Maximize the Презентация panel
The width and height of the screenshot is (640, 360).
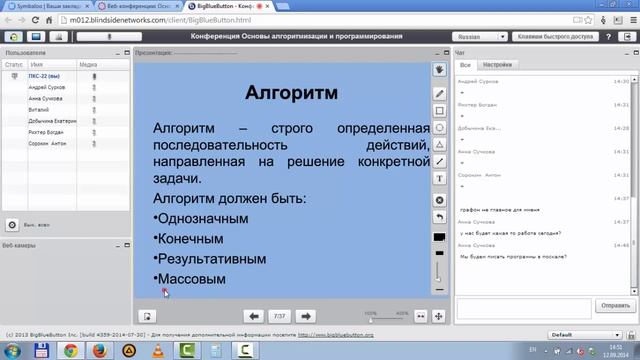click(447, 53)
